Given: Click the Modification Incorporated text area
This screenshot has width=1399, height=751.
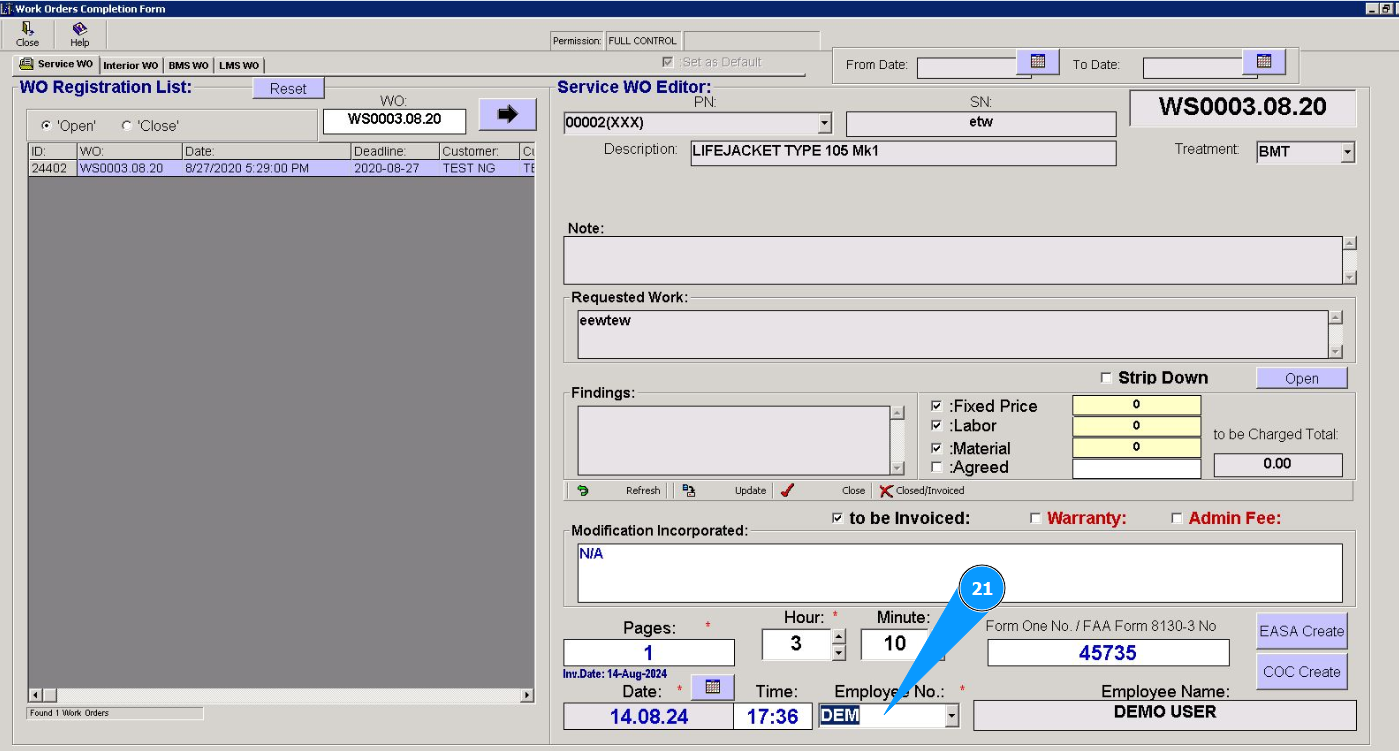Looking at the screenshot, I should click(960, 573).
